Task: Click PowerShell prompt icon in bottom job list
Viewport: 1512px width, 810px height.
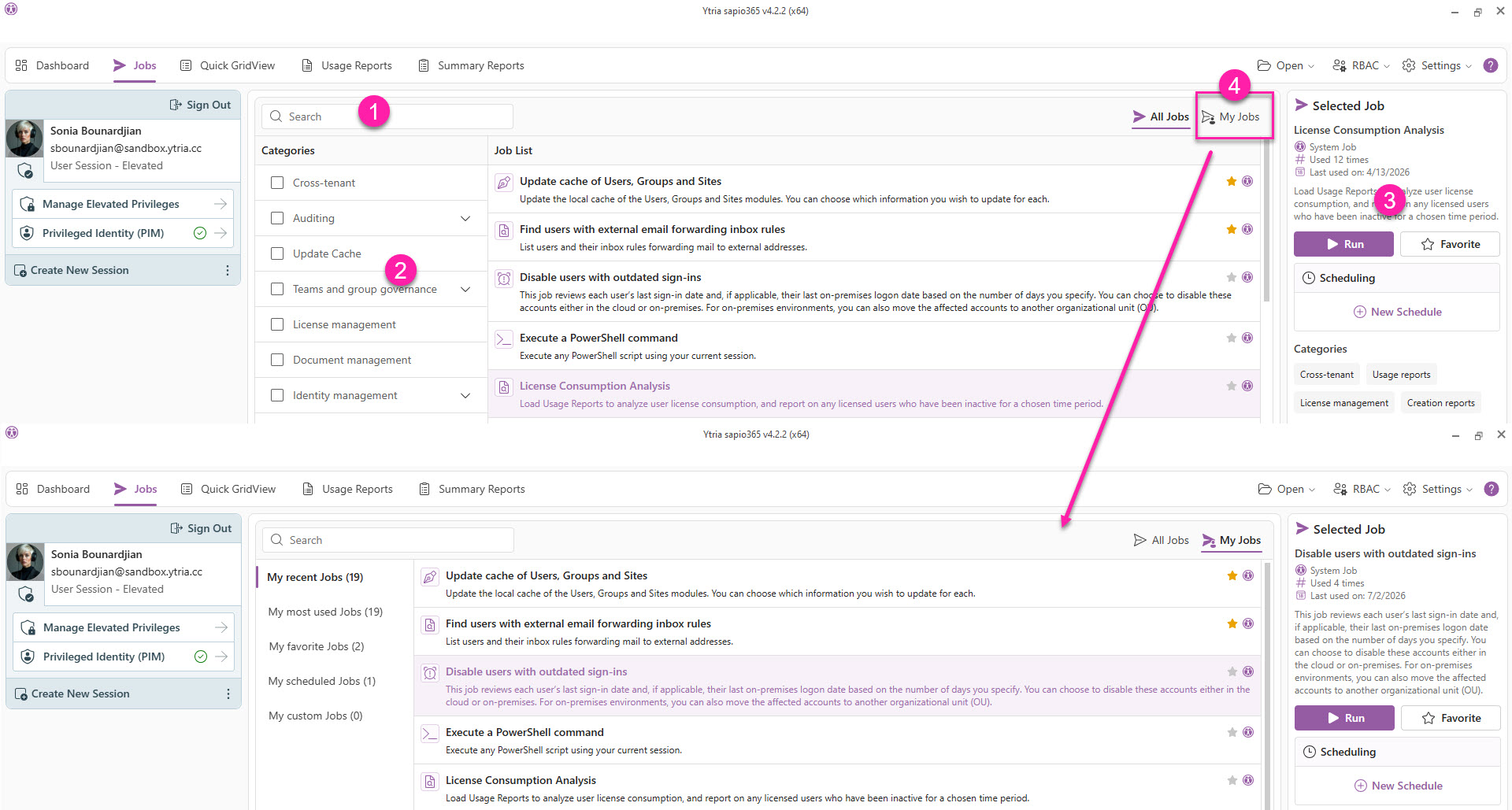Action: pos(429,734)
